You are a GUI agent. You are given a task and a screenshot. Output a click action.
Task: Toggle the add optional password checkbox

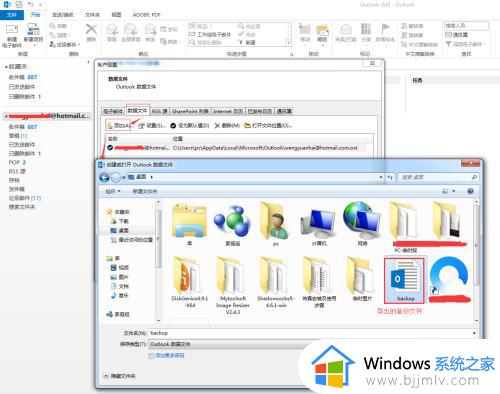click(151, 356)
